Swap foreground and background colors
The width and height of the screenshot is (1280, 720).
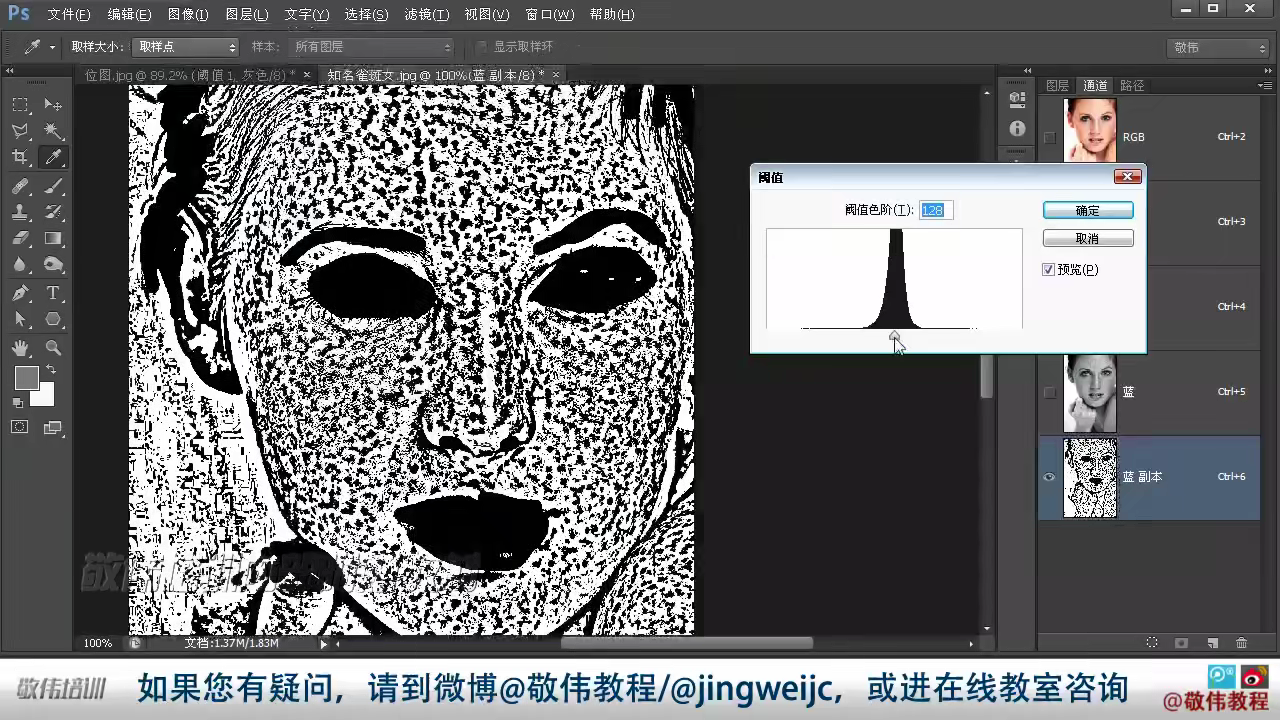50,370
